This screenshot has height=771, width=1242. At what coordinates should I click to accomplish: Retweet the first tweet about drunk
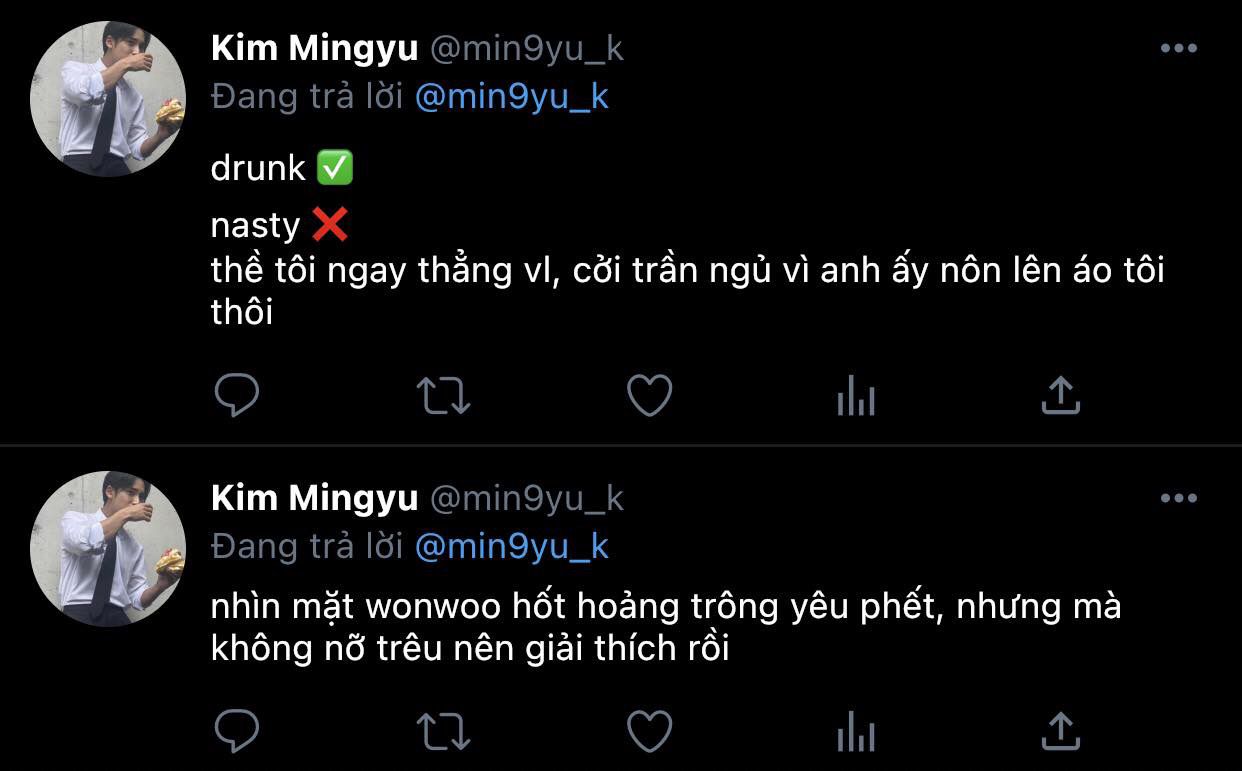pos(443,396)
